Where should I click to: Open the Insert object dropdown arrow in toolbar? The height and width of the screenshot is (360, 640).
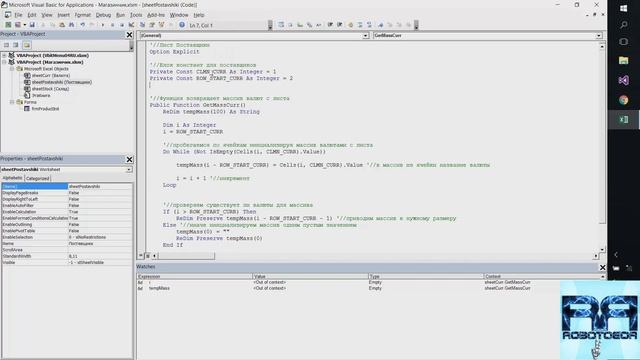(x=24, y=25)
